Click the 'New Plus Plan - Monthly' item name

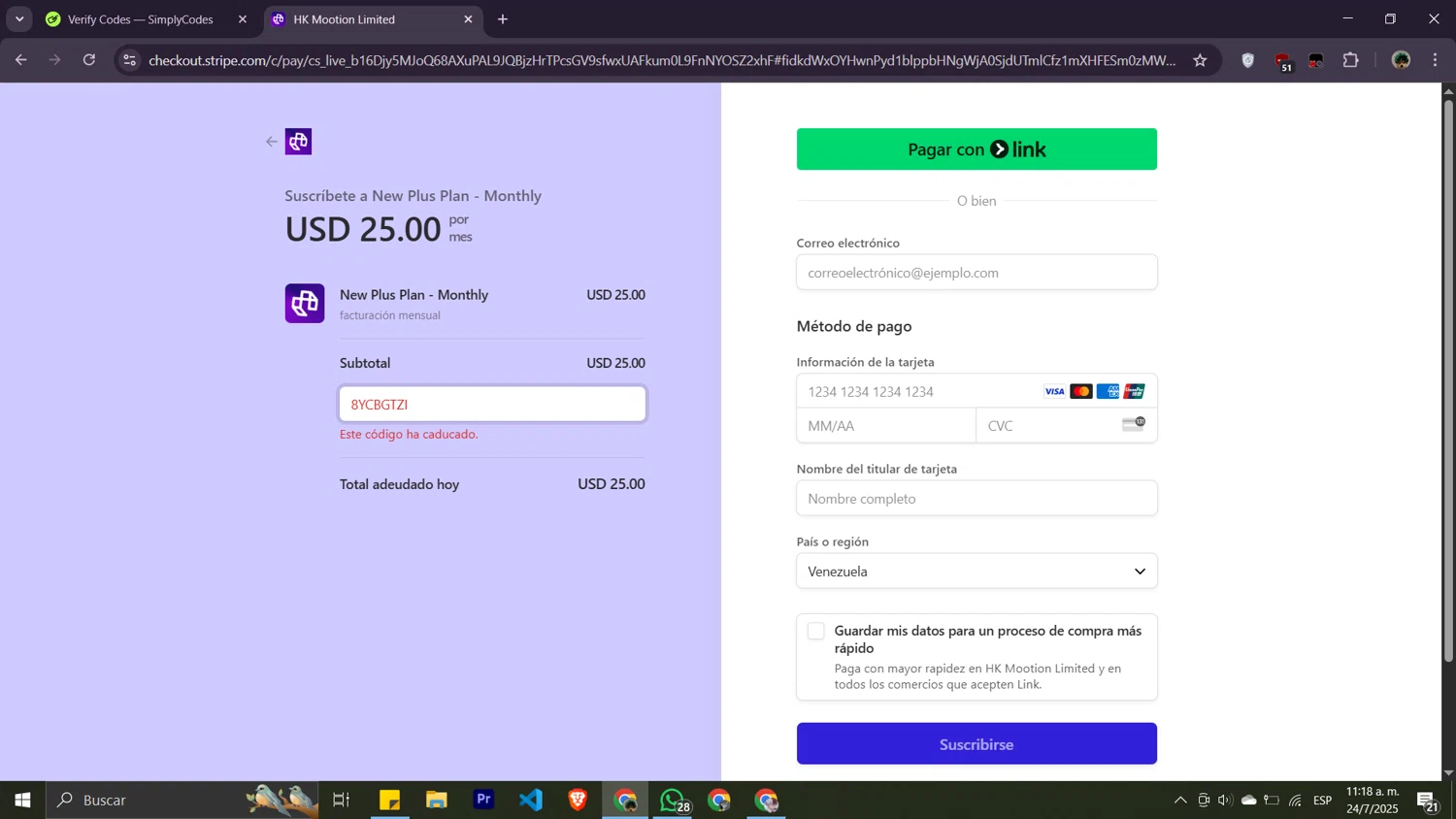click(414, 295)
